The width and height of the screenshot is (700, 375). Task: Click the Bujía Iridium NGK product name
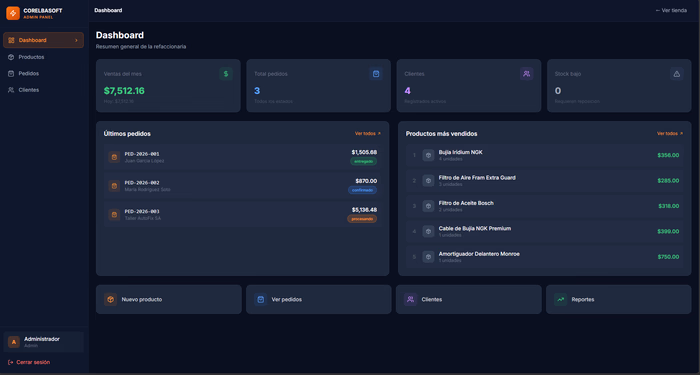click(x=461, y=152)
